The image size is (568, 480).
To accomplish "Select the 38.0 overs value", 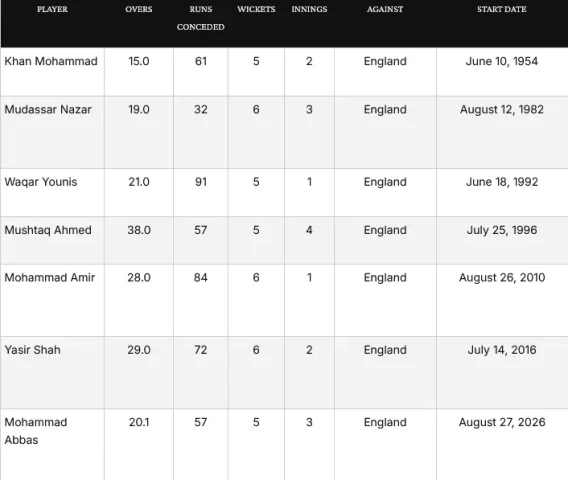I will click(x=139, y=230).
